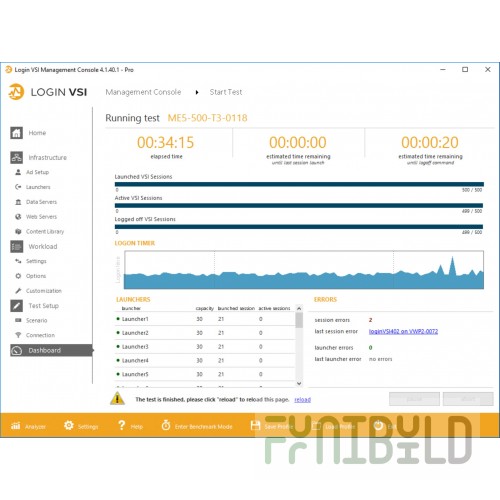Close the Login VSI Management Console
This screenshot has width=500, height=500.
tap(488, 70)
